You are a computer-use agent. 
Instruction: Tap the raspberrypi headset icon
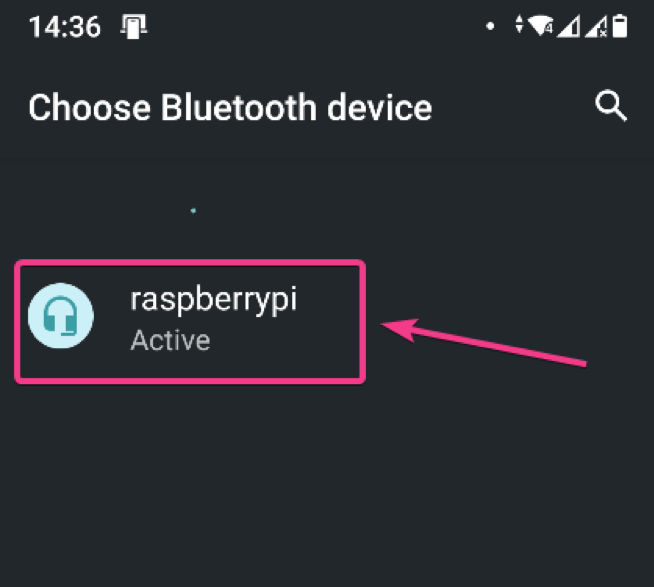coord(61,315)
